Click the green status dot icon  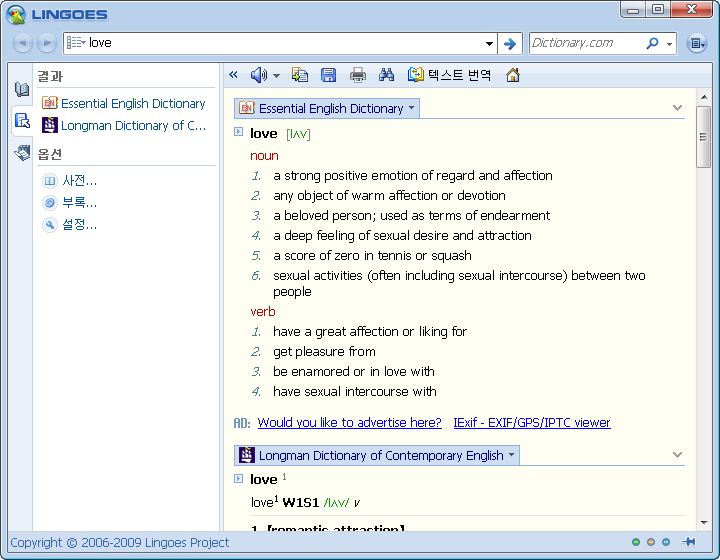[636, 542]
